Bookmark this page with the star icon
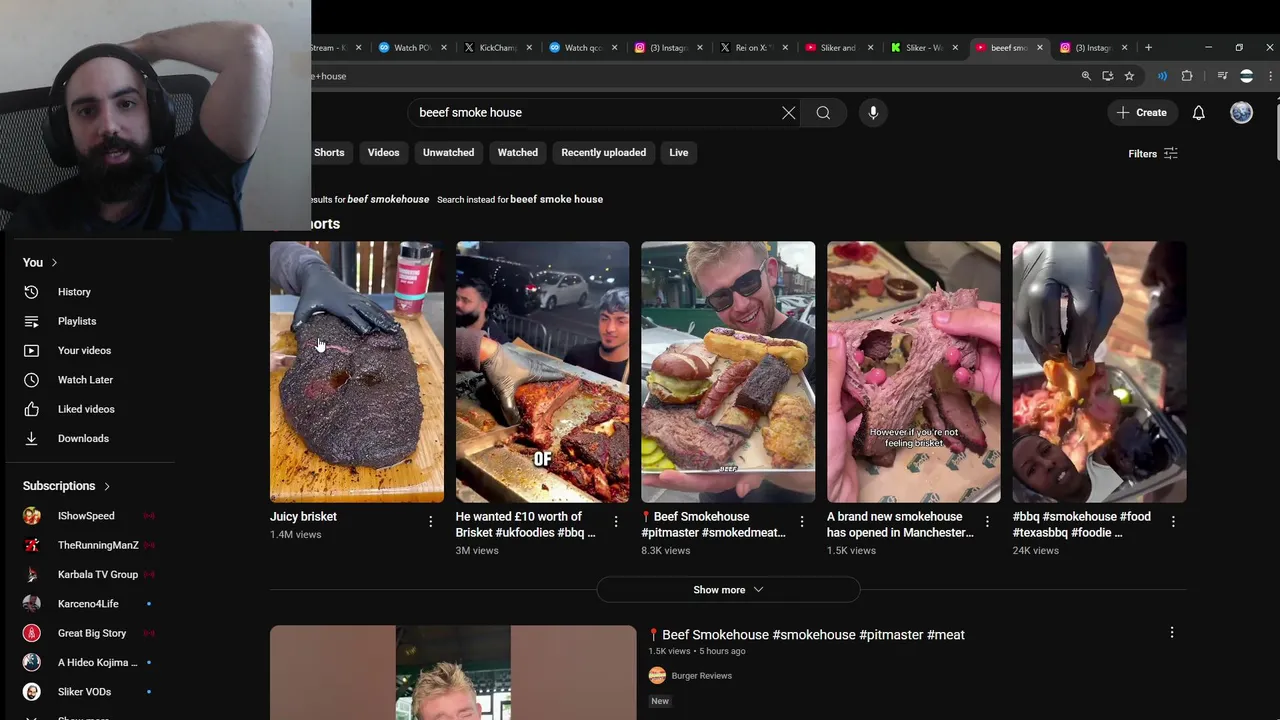The image size is (1280, 720). 1129,76
